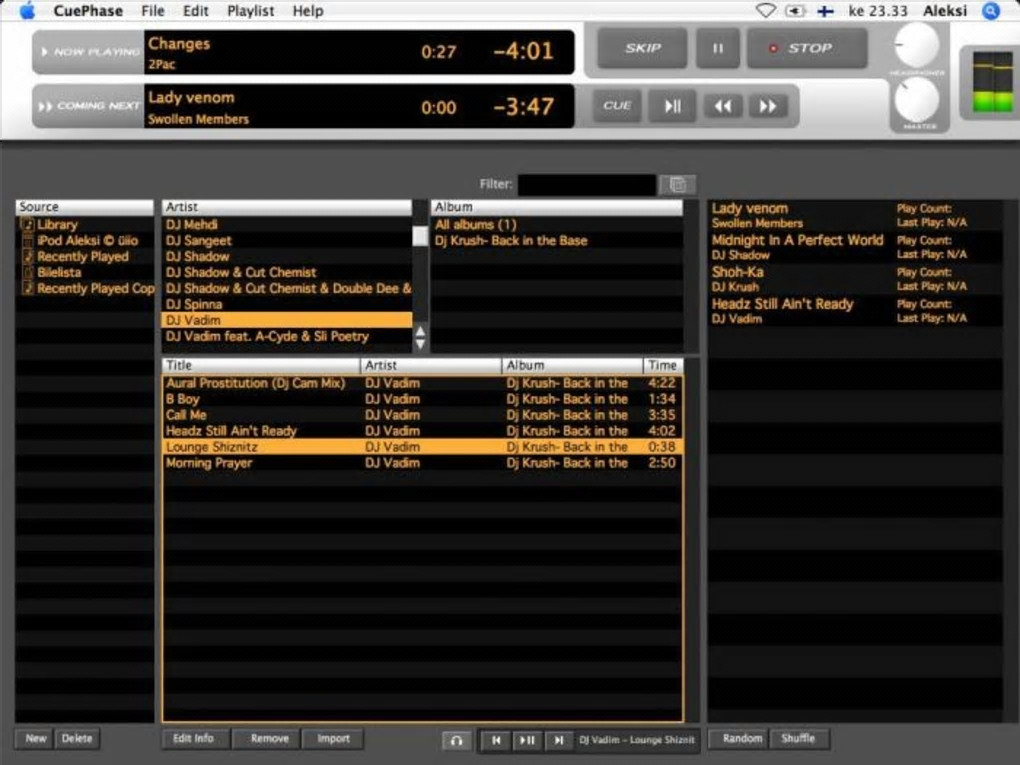Click the artist list scroll arrows
This screenshot has width=1020, height=765.
(x=420, y=337)
